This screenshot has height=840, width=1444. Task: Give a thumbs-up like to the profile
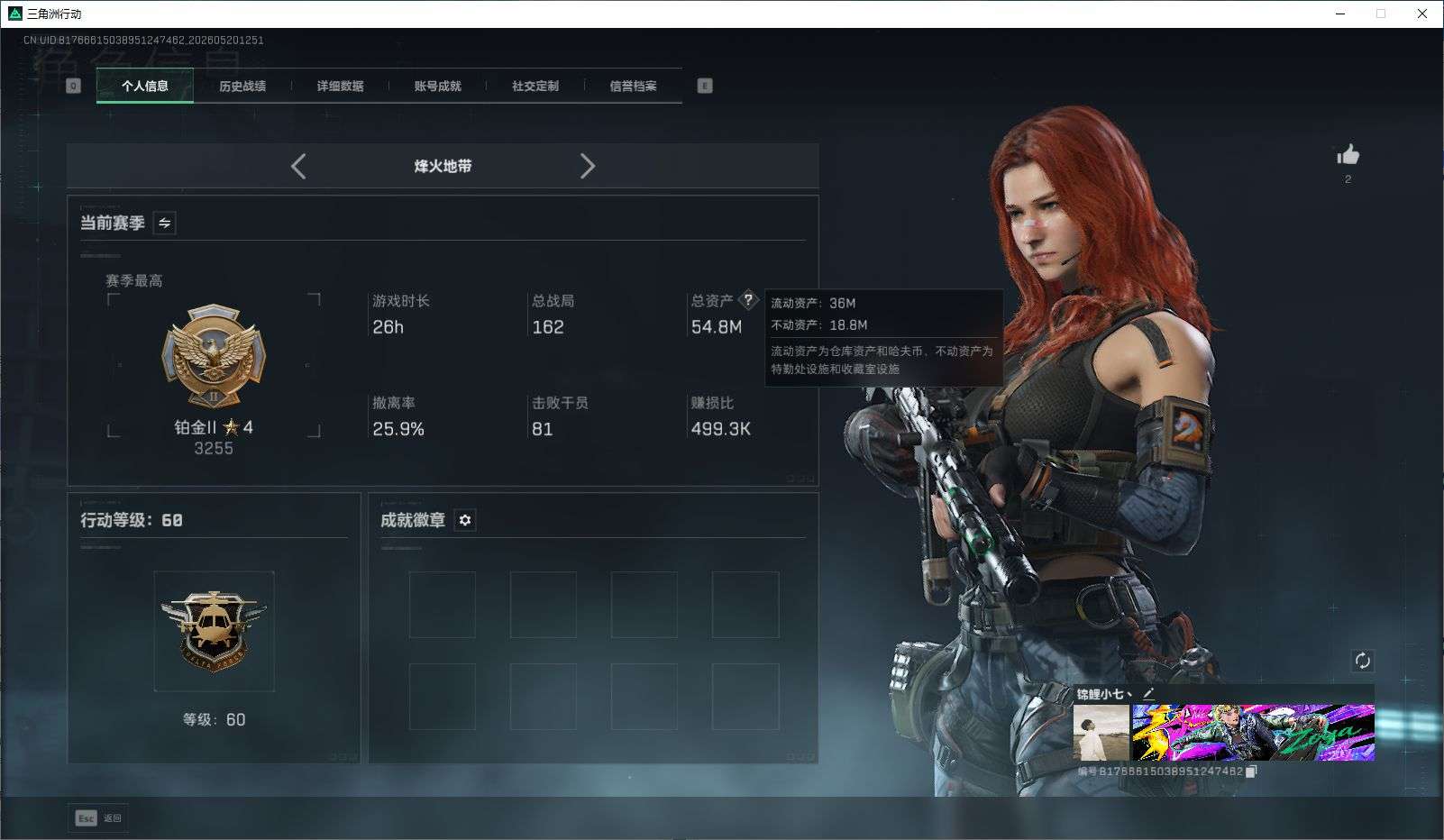(x=1348, y=155)
